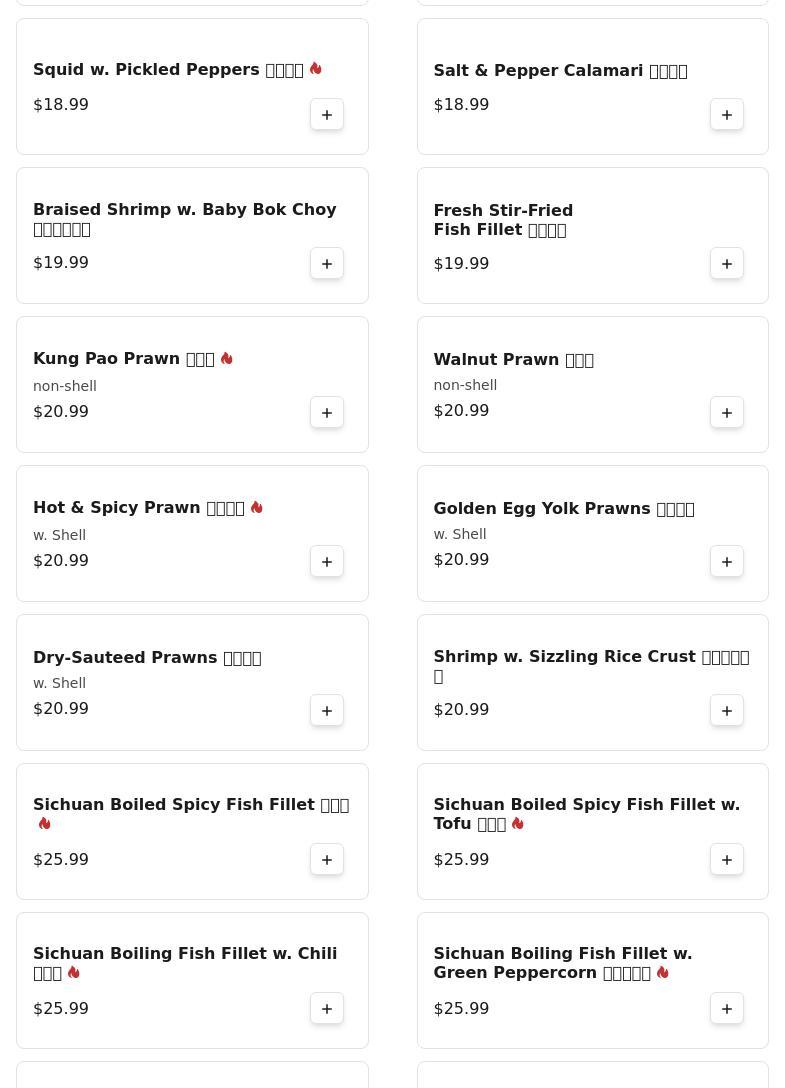Add Sichuan Boiled Spicy Fish Fillet
785x1088 pixels.
click(327, 860)
